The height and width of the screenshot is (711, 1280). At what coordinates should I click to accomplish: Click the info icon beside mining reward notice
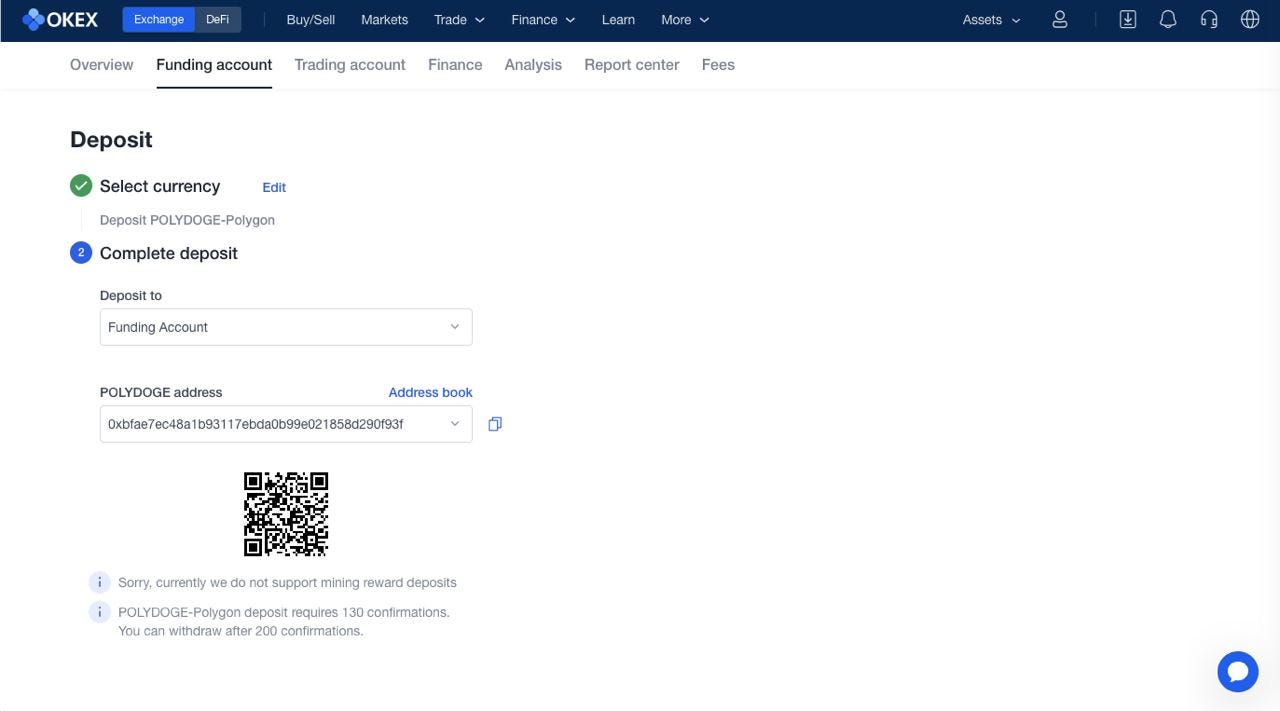[x=99, y=582]
